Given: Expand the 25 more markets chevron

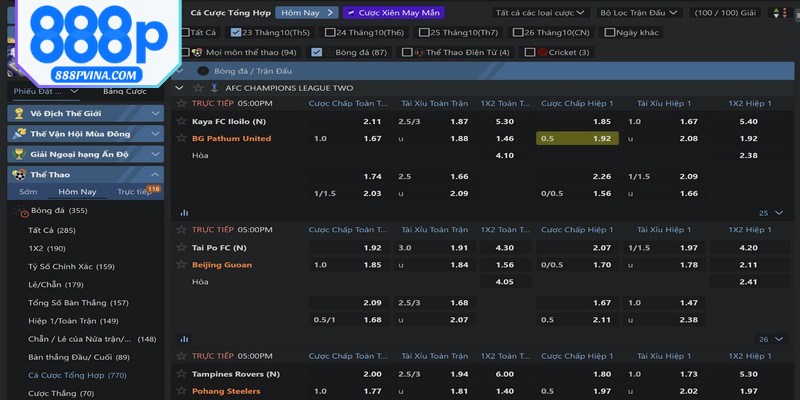Looking at the screenshot, I should (777, 213).
